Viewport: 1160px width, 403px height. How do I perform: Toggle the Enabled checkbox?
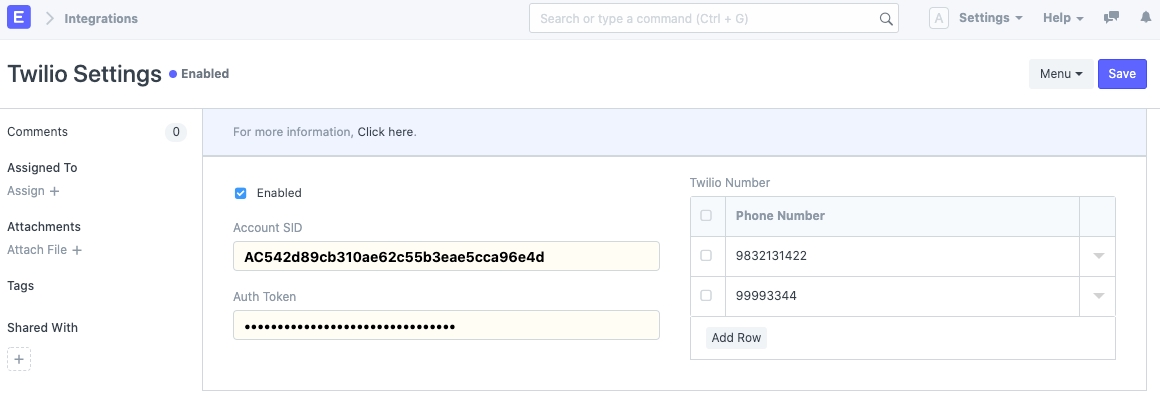click(x=240, y=193)
